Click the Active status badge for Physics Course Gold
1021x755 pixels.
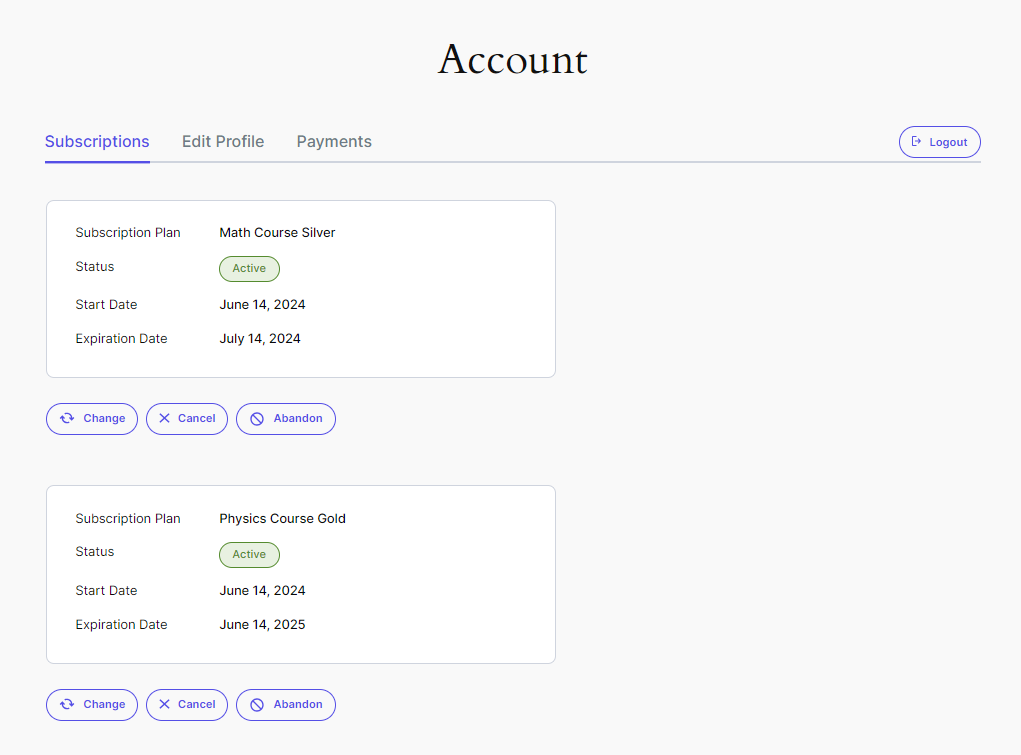[249, 555]
